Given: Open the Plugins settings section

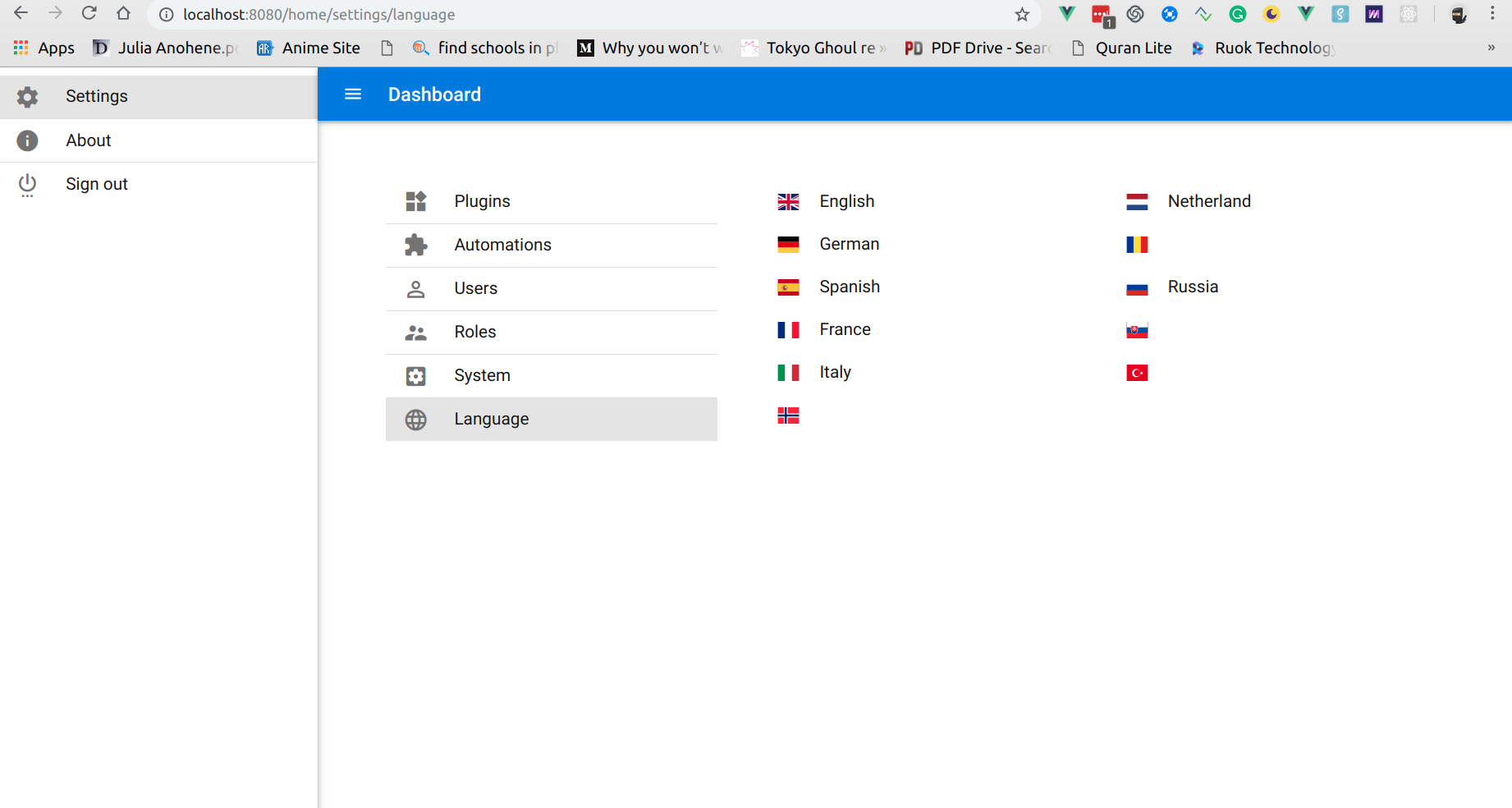Looking at the screenshot, I should pos(482,200).
